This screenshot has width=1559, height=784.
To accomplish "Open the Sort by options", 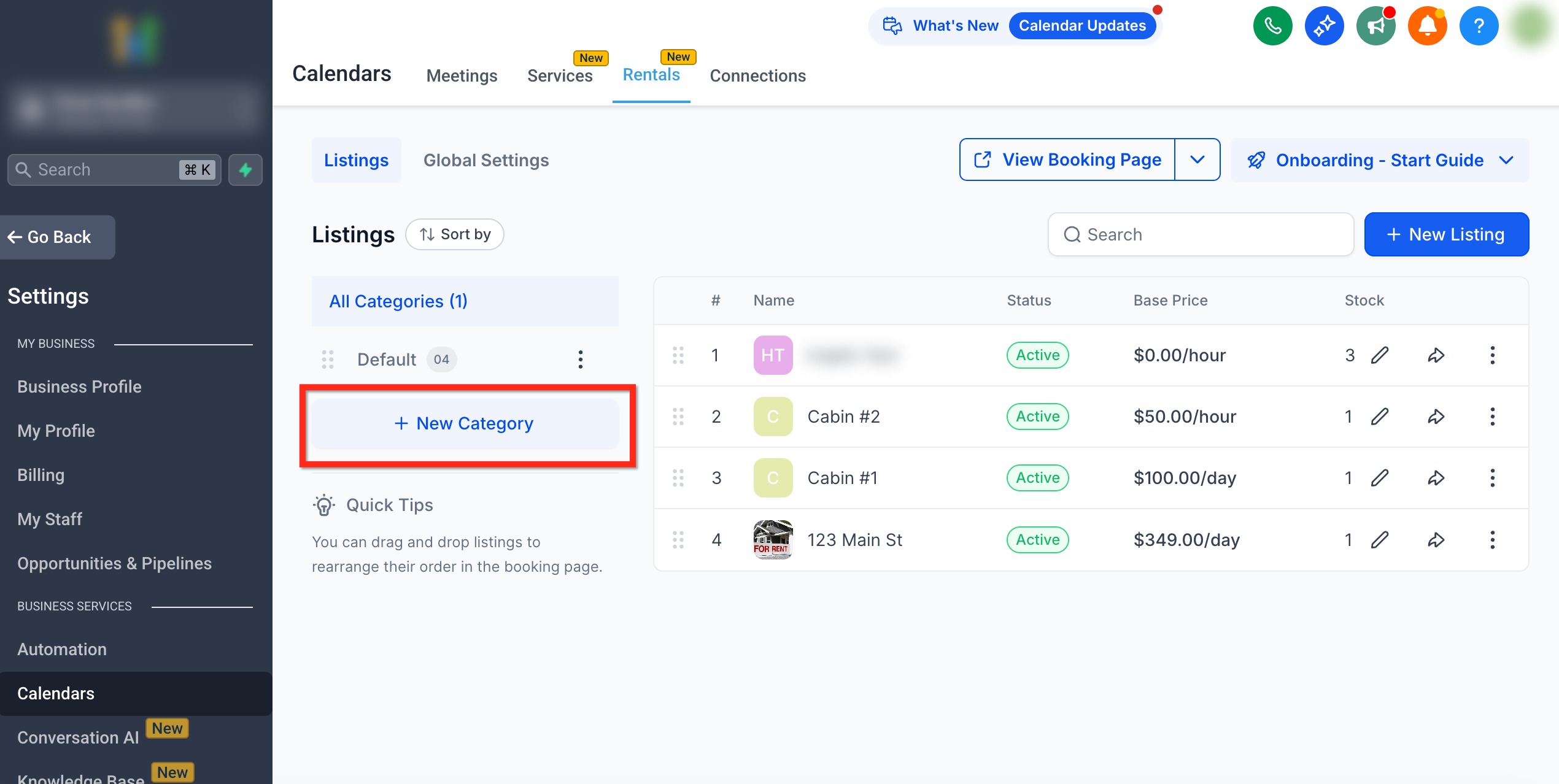I will [455, 234].
